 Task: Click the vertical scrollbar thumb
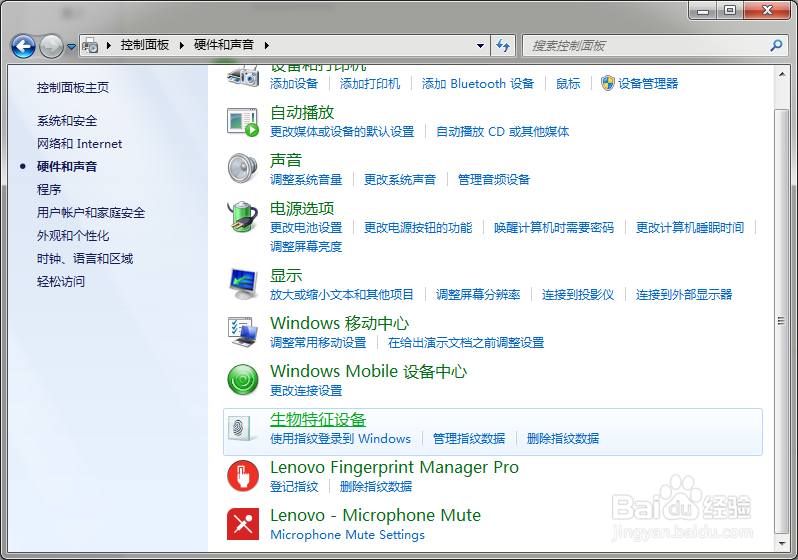point(781,321)
